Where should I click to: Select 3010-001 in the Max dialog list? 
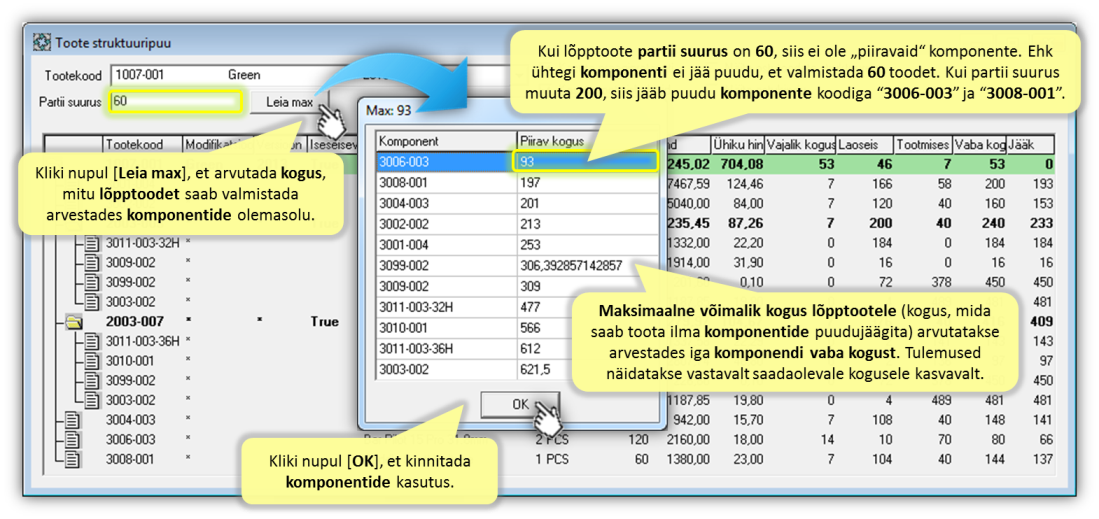(446, 327)
